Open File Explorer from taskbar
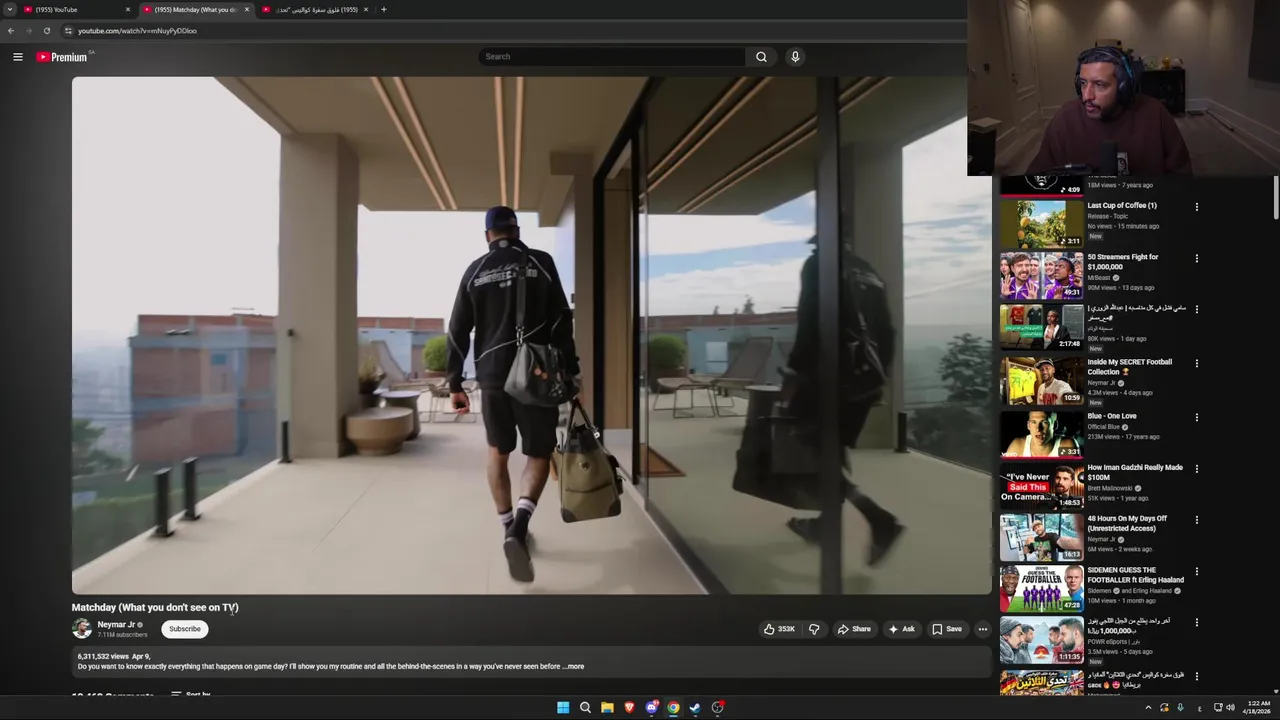1280x720 pixels. (607, 708)
